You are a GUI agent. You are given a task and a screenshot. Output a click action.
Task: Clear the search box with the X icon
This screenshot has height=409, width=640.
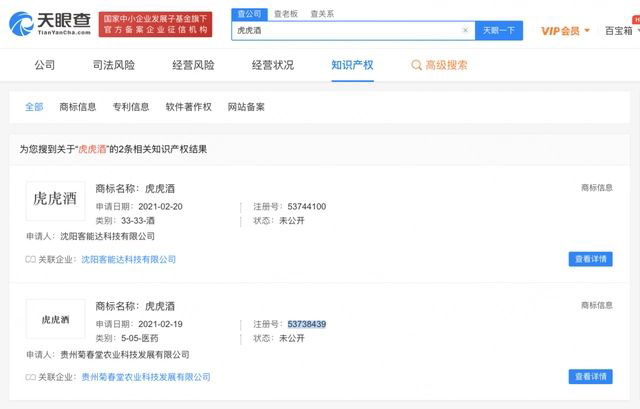465,31
